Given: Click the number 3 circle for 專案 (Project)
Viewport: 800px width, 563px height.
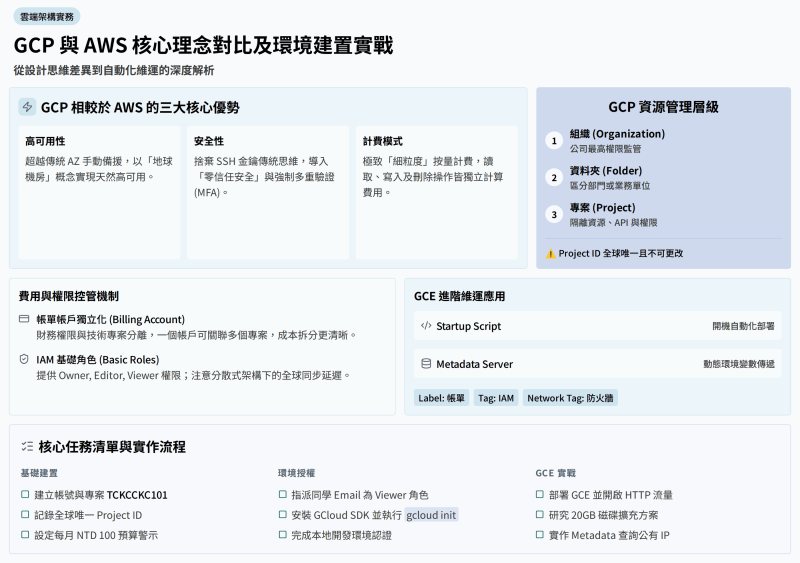Looking at the screenshot, I should [x=554, y=214].
